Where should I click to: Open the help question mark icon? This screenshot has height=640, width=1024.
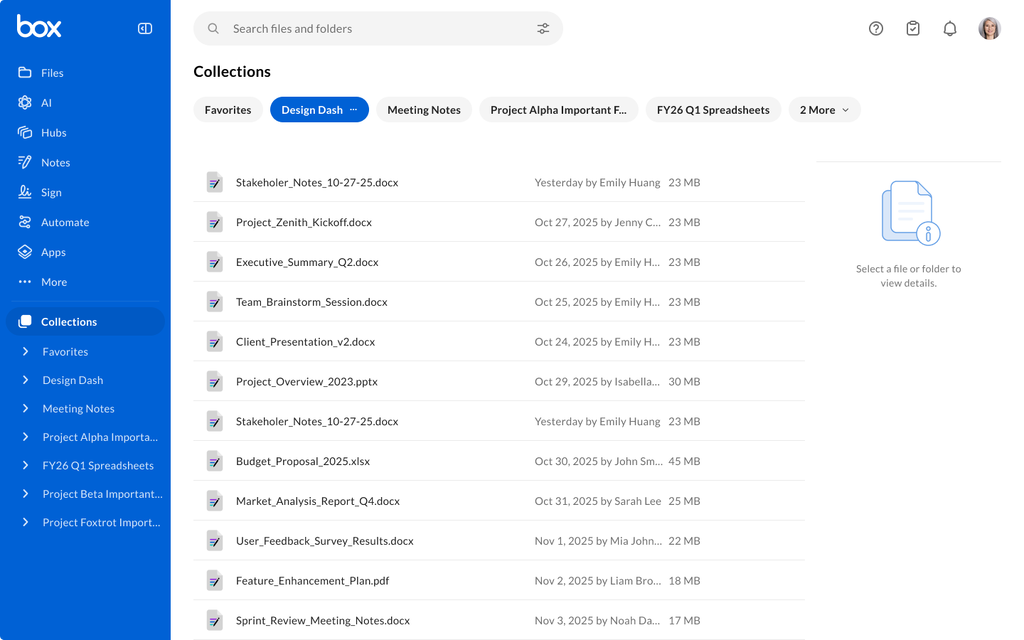click(x=876, y=29)
